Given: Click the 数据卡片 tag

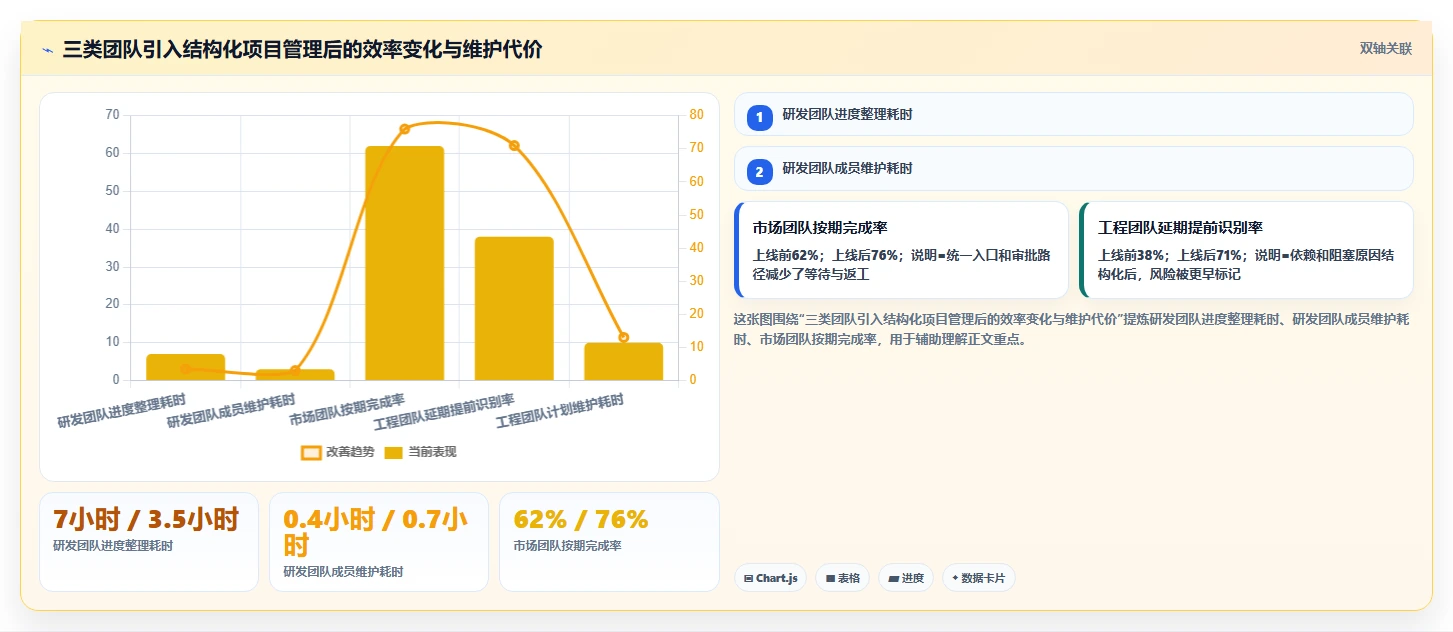Looking at the screenshot, I should coord(979,578).
